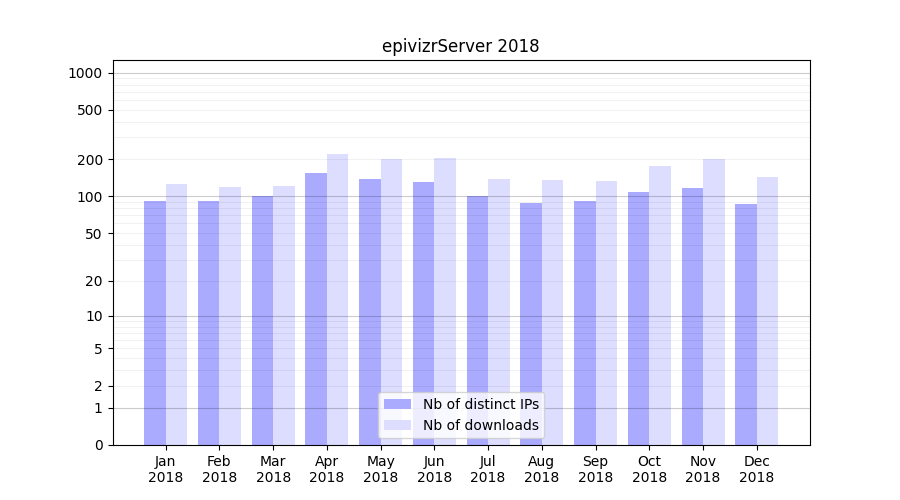
Task: Select the Aug 2018 downloads bar
Action: coord(552,312)
